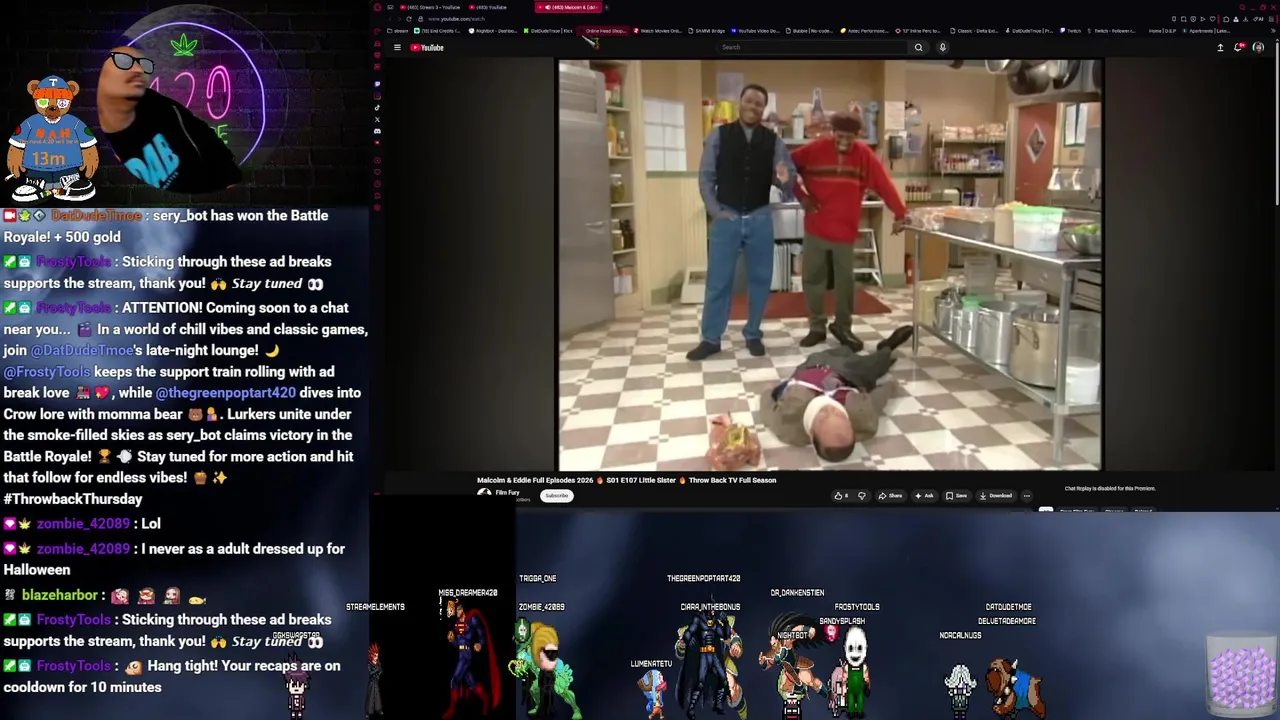Open the Home D.E.P bookmark
Screen dimensions: 1280x720
1162,31
